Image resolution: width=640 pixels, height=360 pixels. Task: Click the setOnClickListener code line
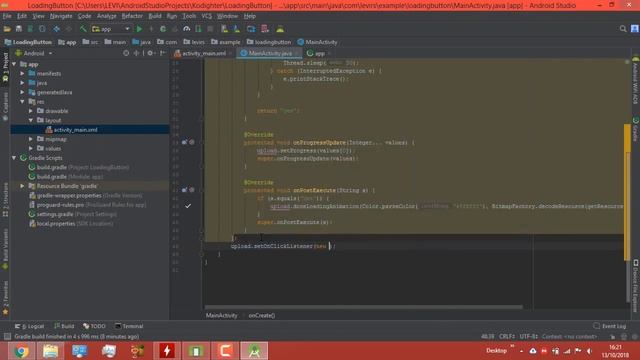coord(283,246)
